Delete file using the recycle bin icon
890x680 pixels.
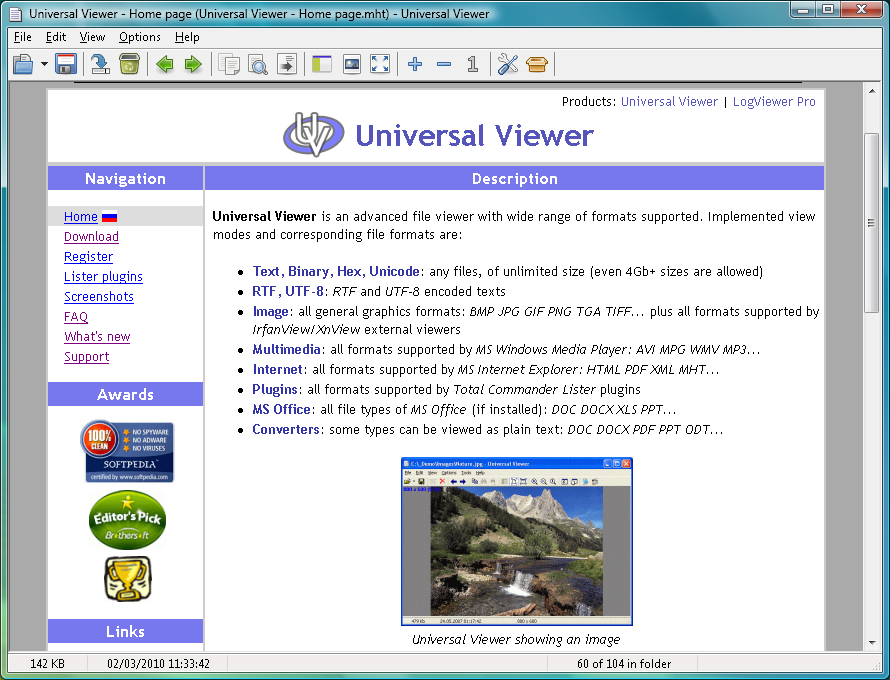129,64
